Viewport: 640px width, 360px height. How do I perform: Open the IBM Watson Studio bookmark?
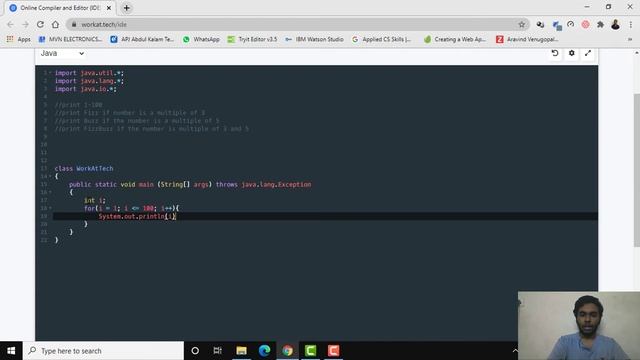pyautogui.click(x=314, y=39)
